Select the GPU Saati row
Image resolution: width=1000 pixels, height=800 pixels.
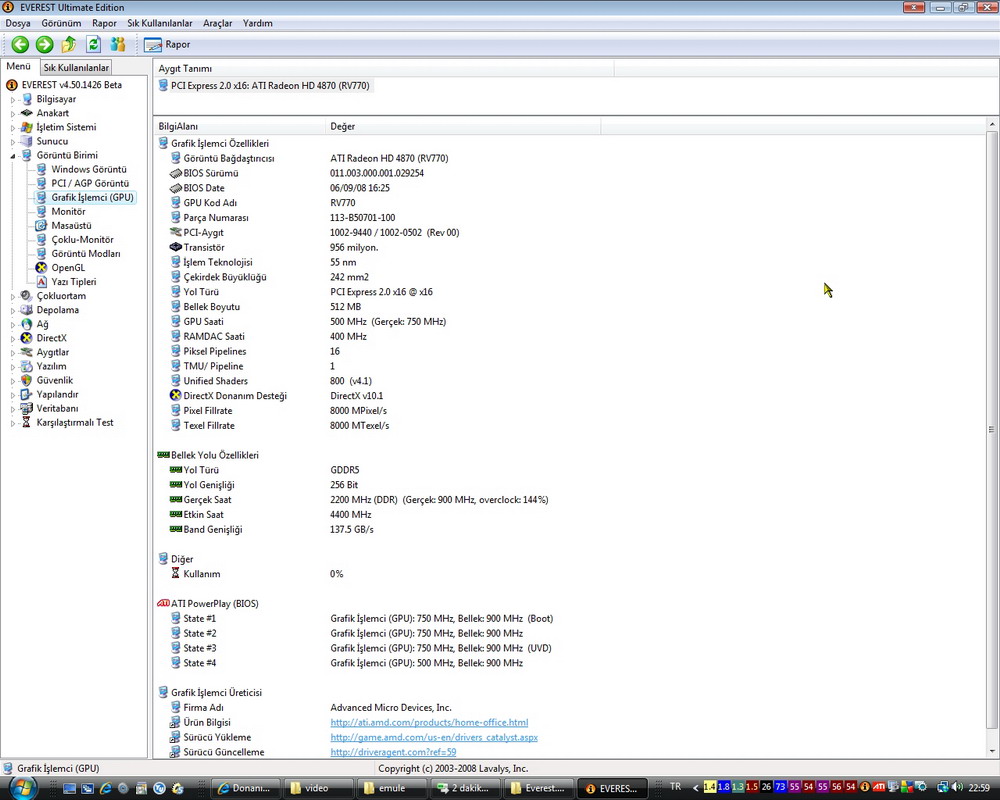569,322
